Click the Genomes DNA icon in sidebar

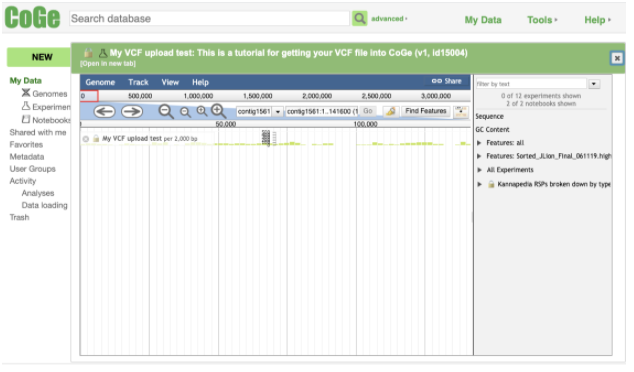26,93
